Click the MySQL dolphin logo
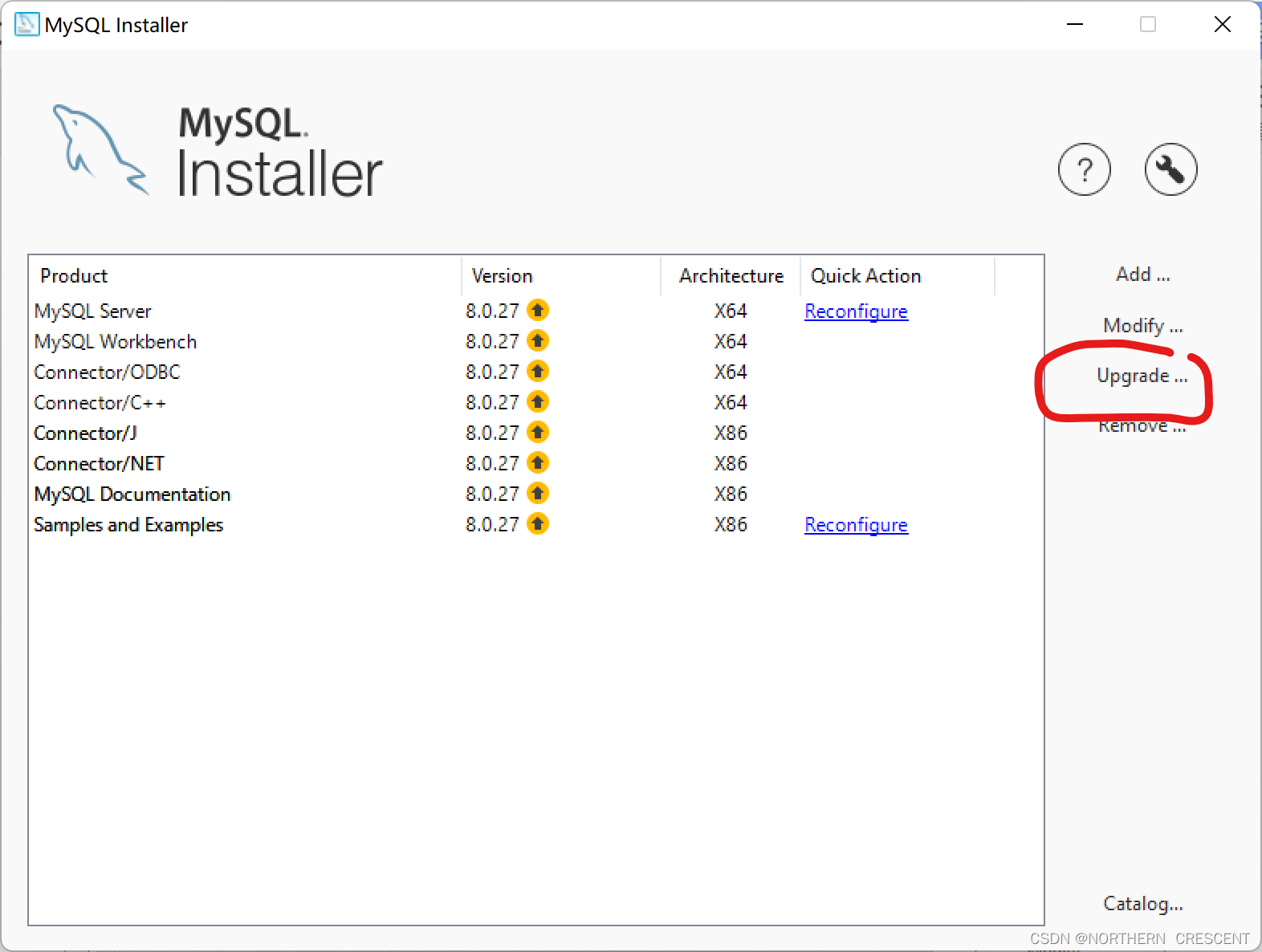 tap(100, 149)
